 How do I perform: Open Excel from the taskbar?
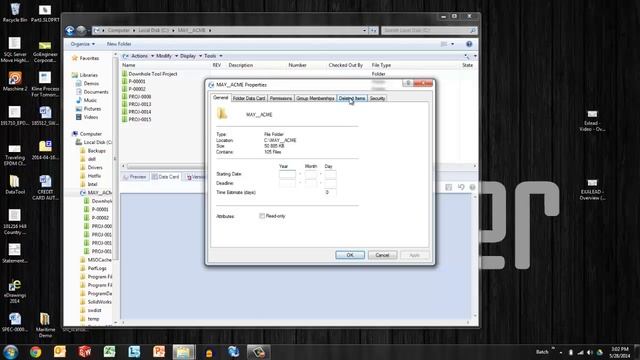pyautogui.click(x=109, y=351)
